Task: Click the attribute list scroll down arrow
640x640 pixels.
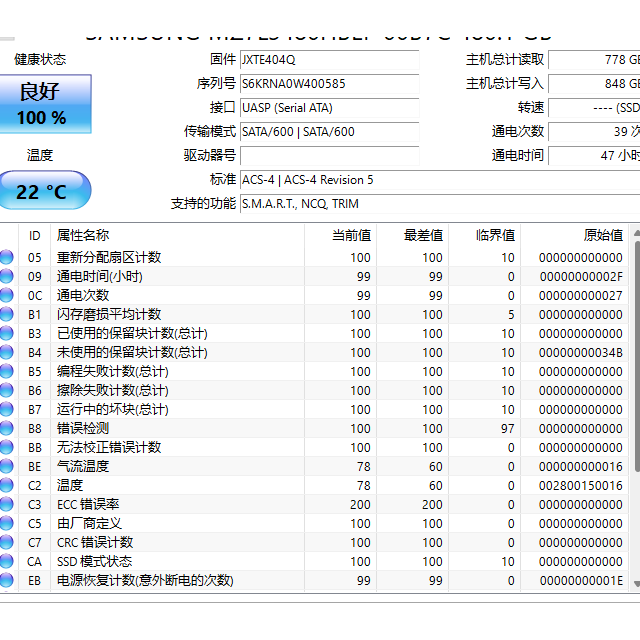Action: tap(636, 583)
